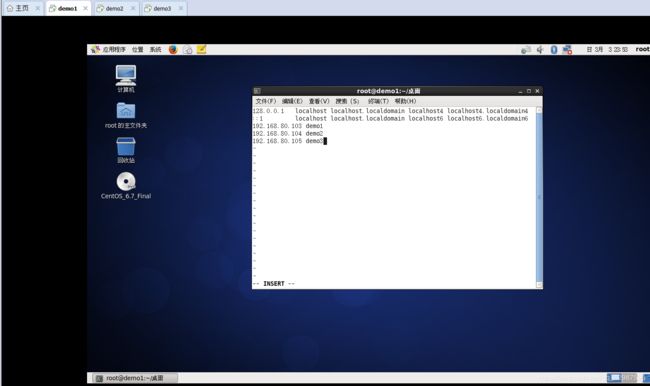Viewport: 650px width, 386px height.
Task: Close the demo1 tab
Action: [85, 8]
